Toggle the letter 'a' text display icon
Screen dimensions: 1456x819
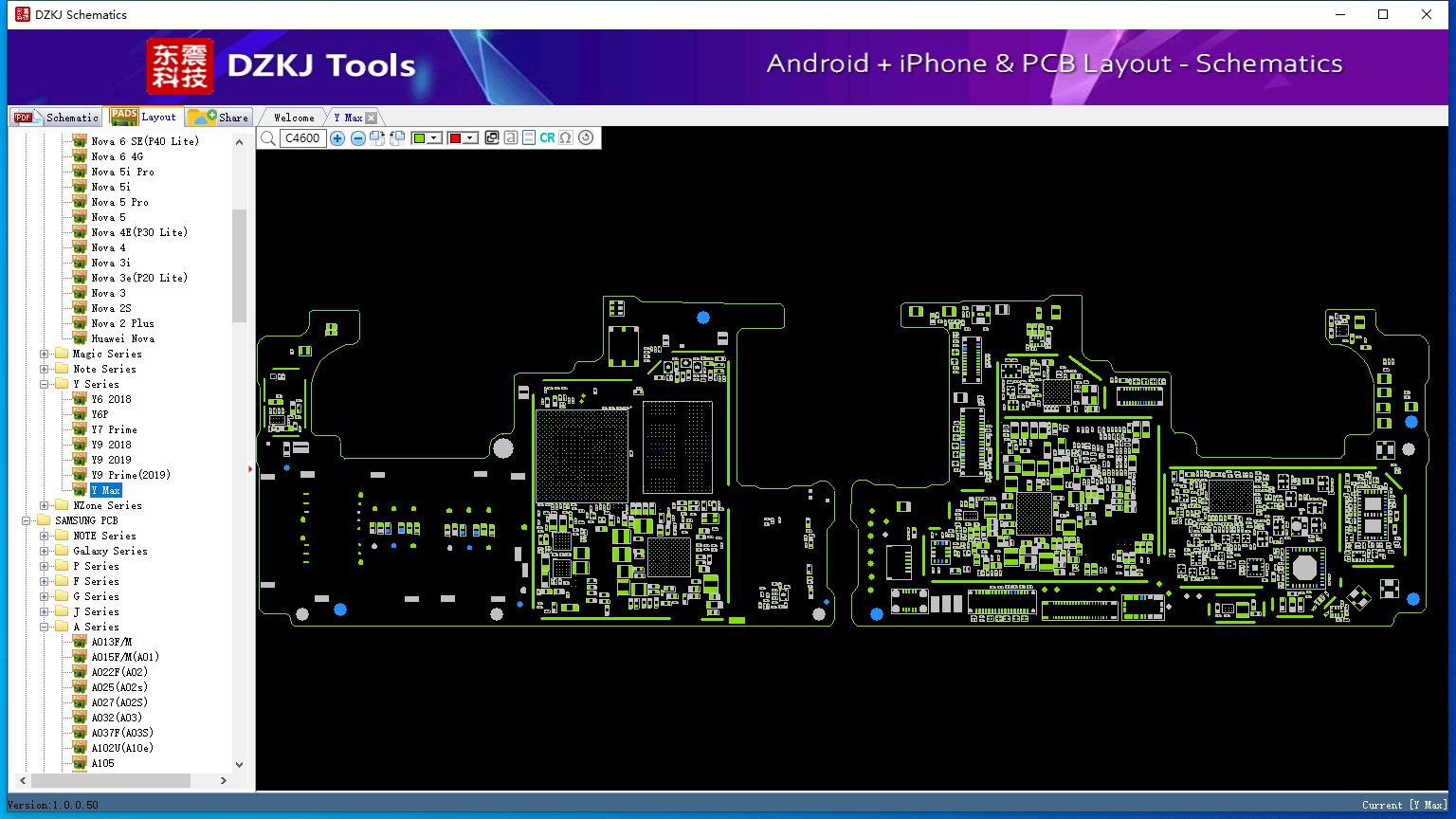(511, 138)
